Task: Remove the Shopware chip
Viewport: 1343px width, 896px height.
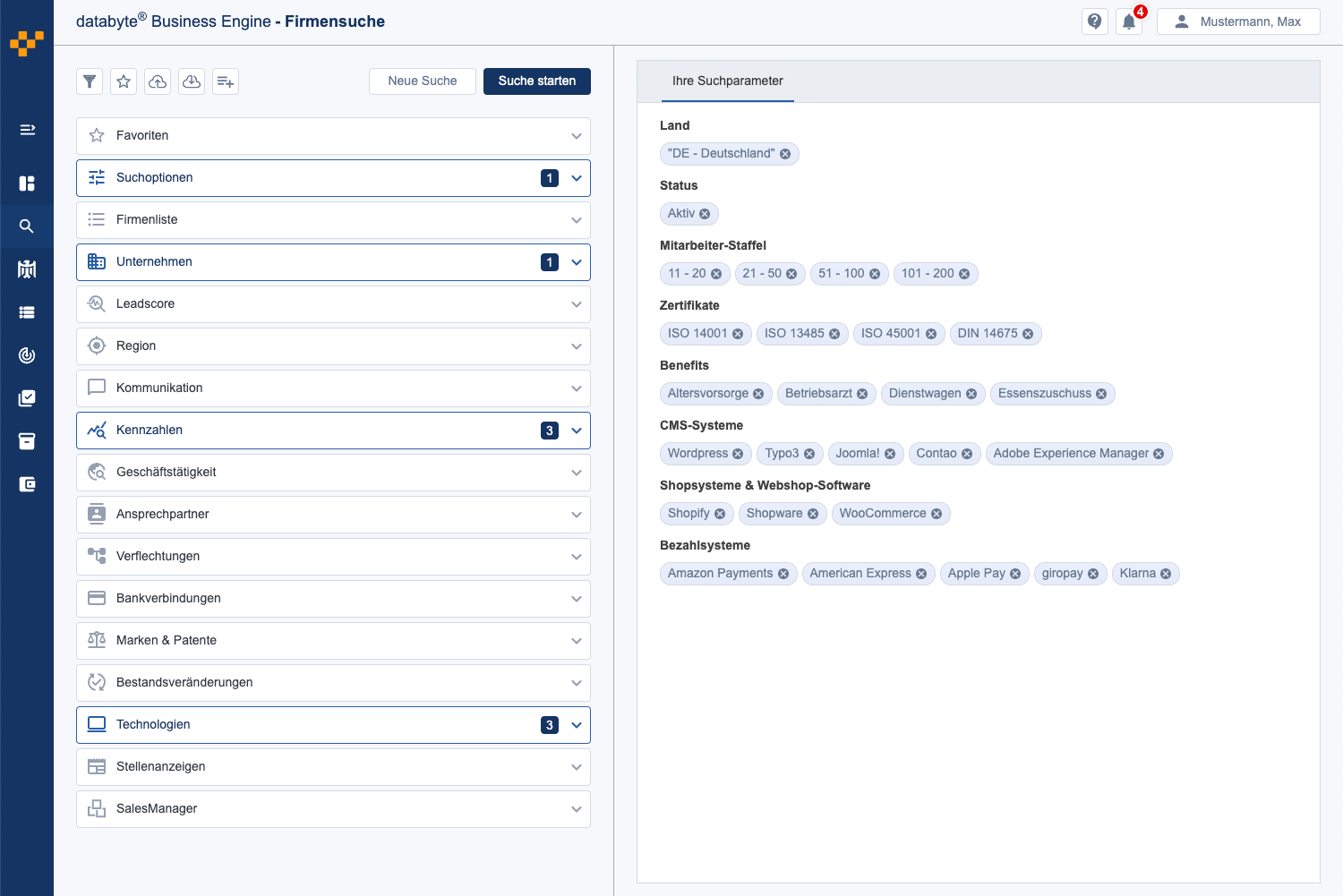Action: [x=813, y=514]
